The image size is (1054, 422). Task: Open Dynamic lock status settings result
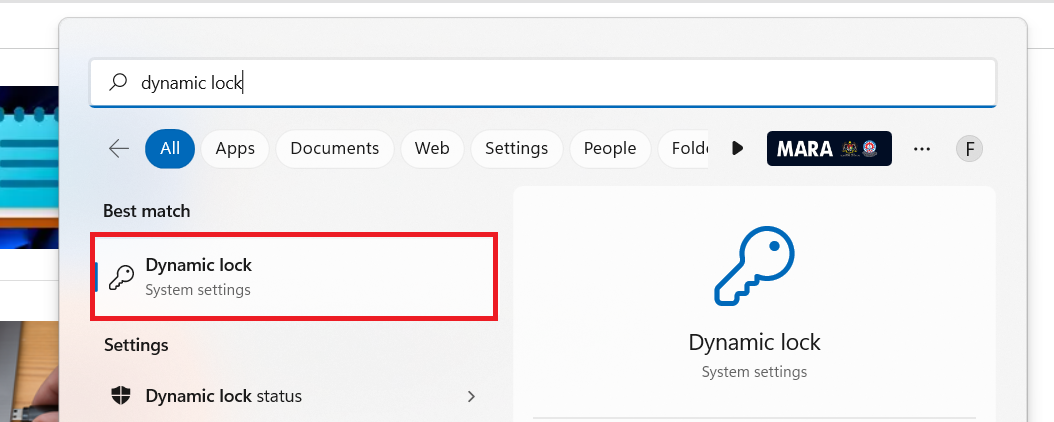click(x=290, y=396)
